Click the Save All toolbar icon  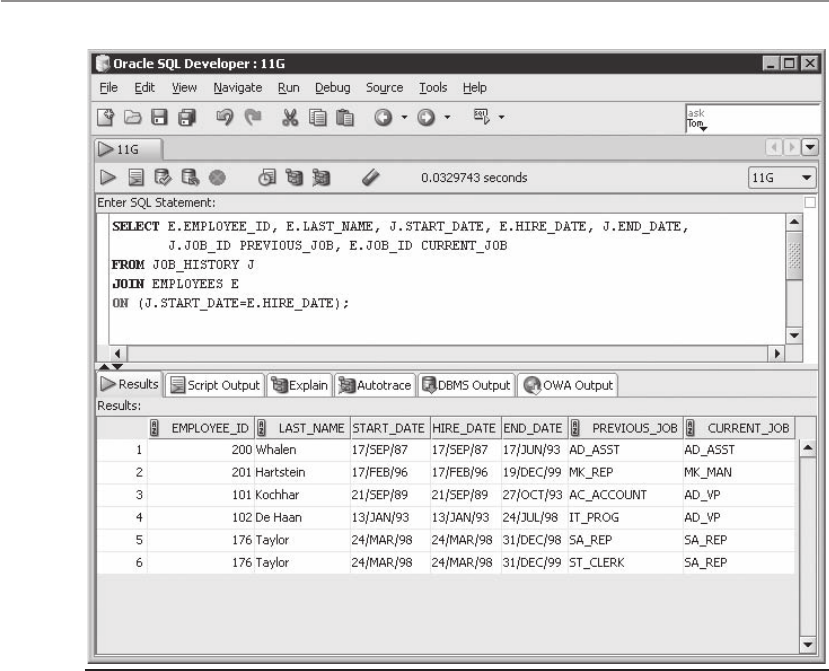pyautogui.click(x=186, y=117)
